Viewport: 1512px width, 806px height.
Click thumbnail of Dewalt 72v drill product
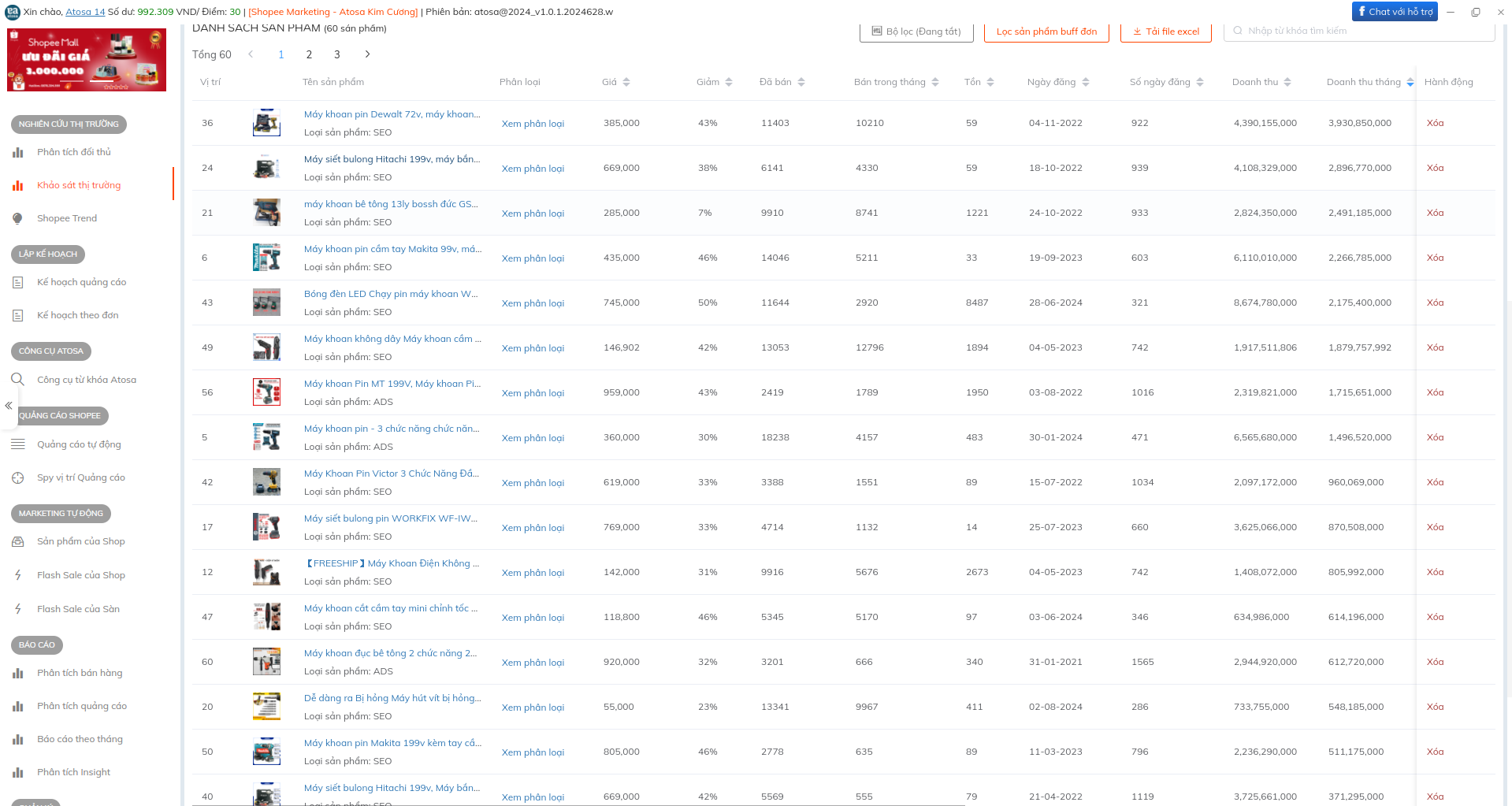coord(266,123)
